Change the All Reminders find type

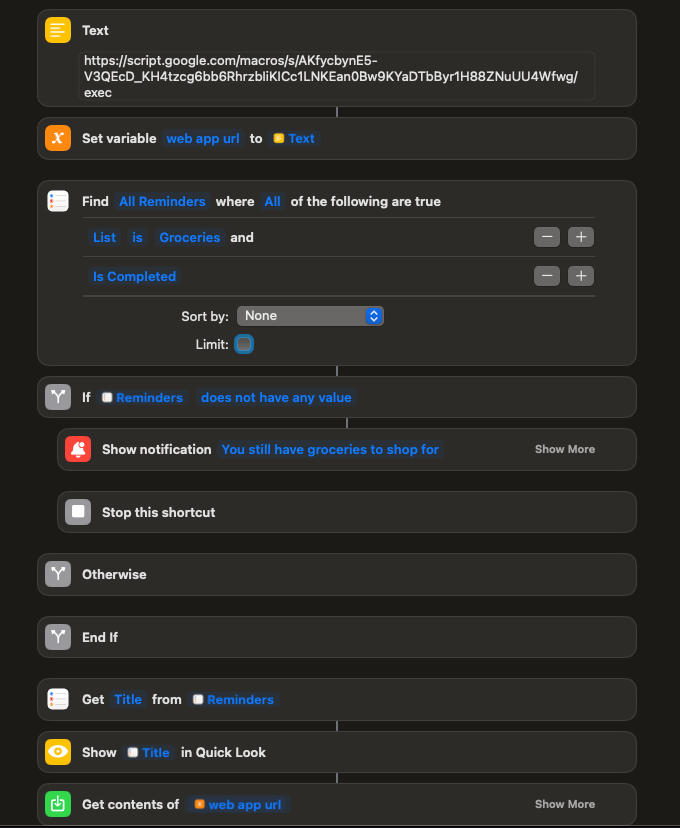point(162,202)
